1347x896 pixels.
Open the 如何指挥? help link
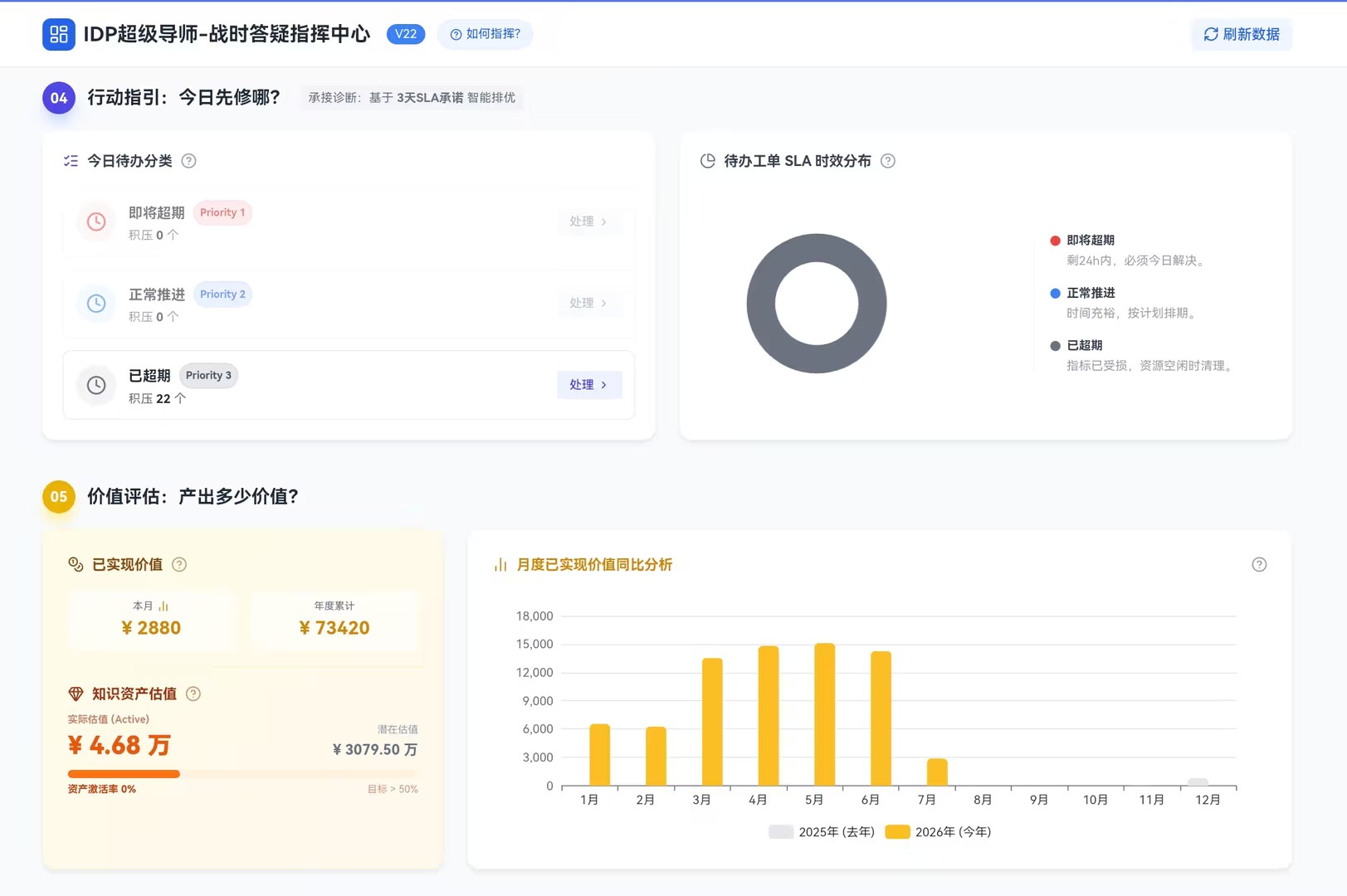(x=486, y=34)
